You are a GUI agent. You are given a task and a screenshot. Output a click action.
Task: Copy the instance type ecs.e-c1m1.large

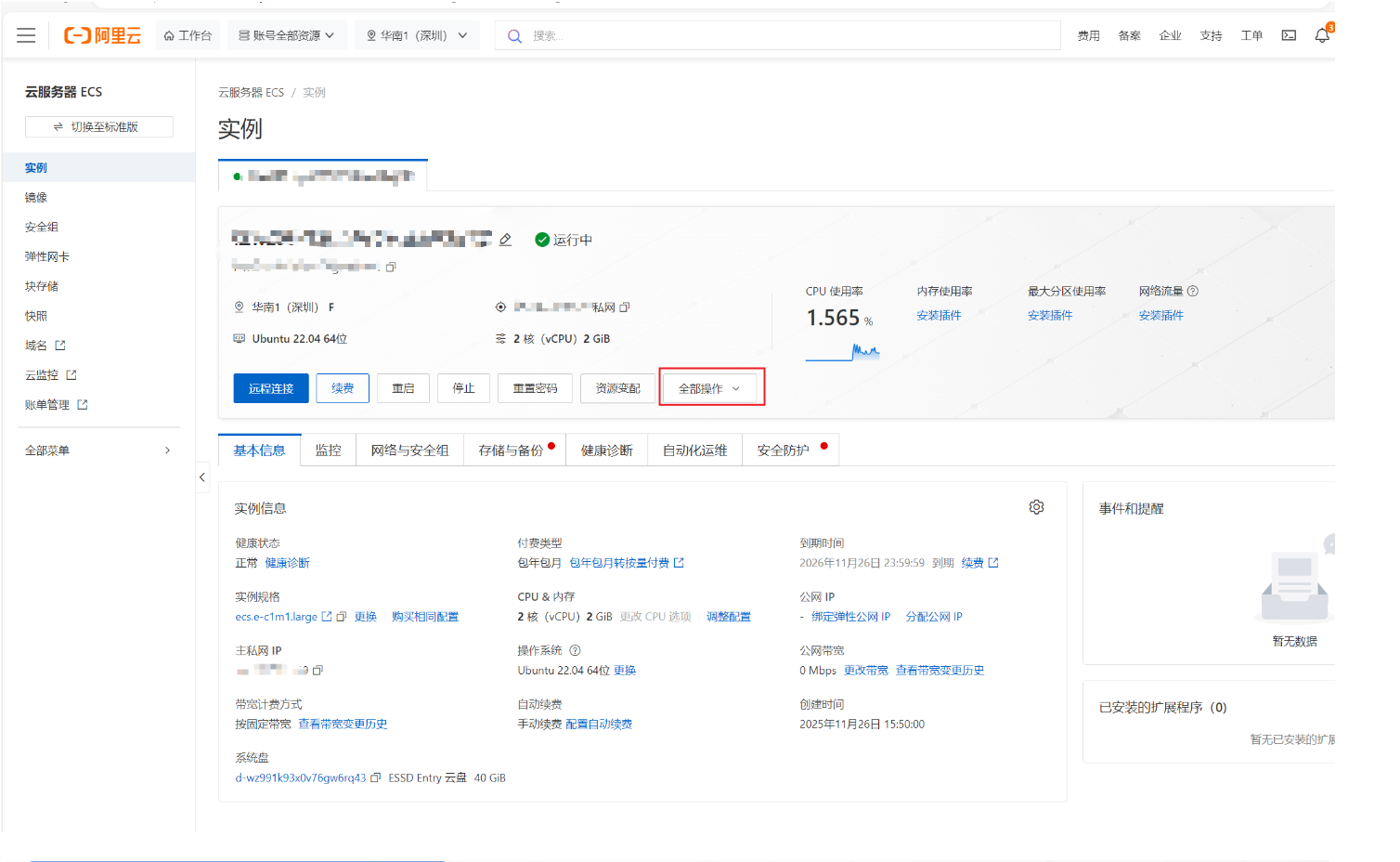341,617
